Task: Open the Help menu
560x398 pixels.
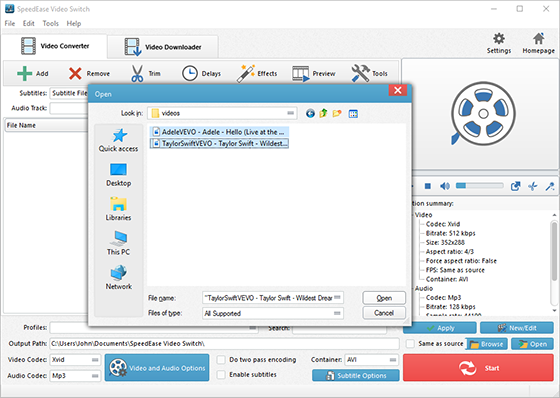Action: [x=74, y=24]
